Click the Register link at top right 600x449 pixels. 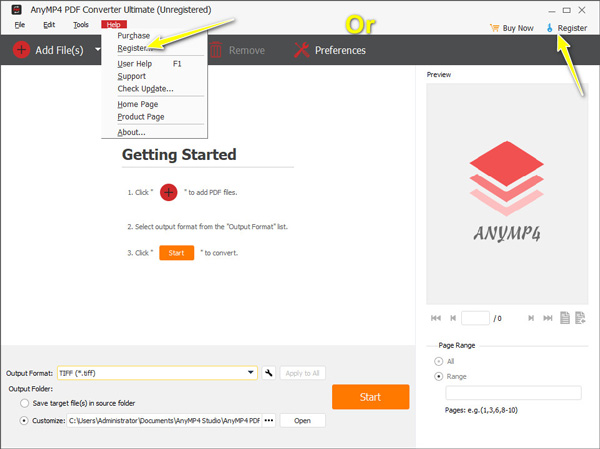click(572, 28)
